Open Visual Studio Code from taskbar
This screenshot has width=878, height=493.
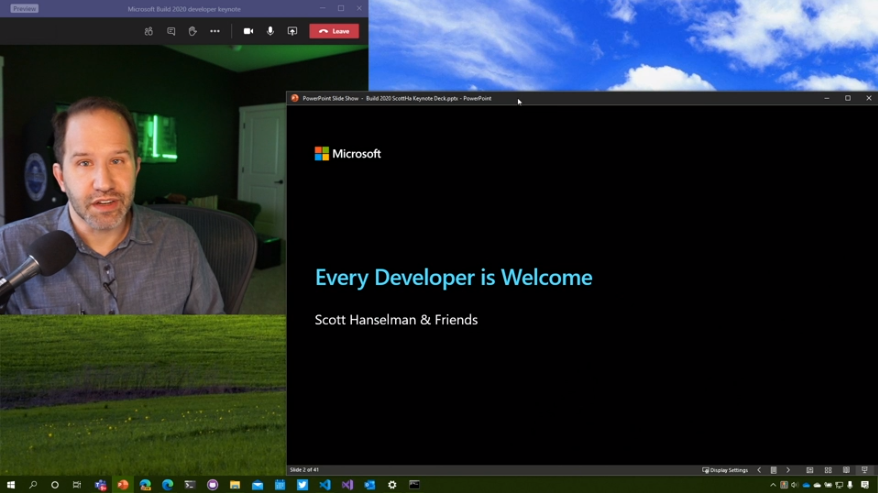[x=325, y=485]
